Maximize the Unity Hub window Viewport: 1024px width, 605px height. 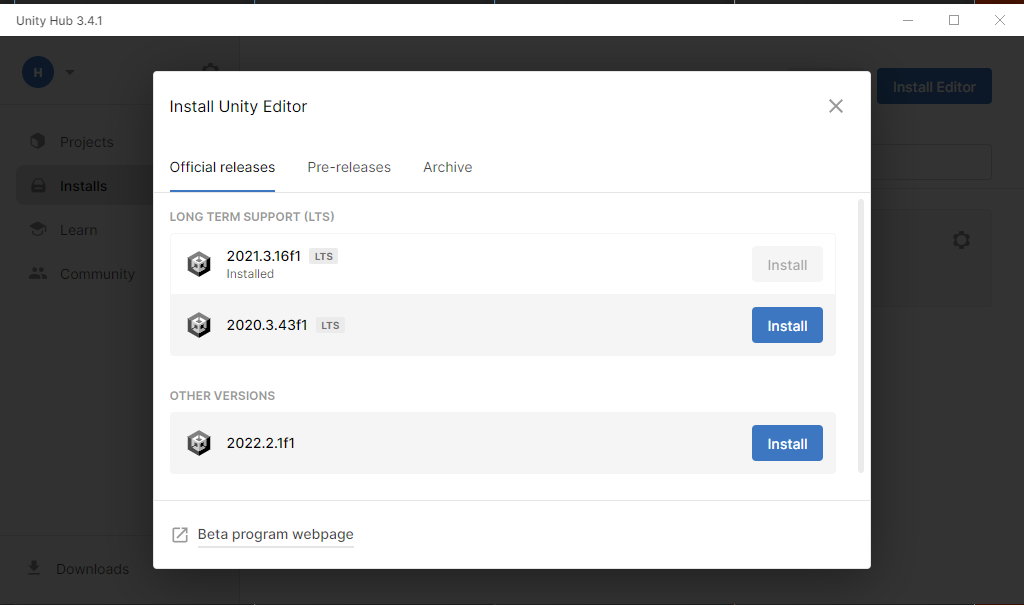pos(953,20)
